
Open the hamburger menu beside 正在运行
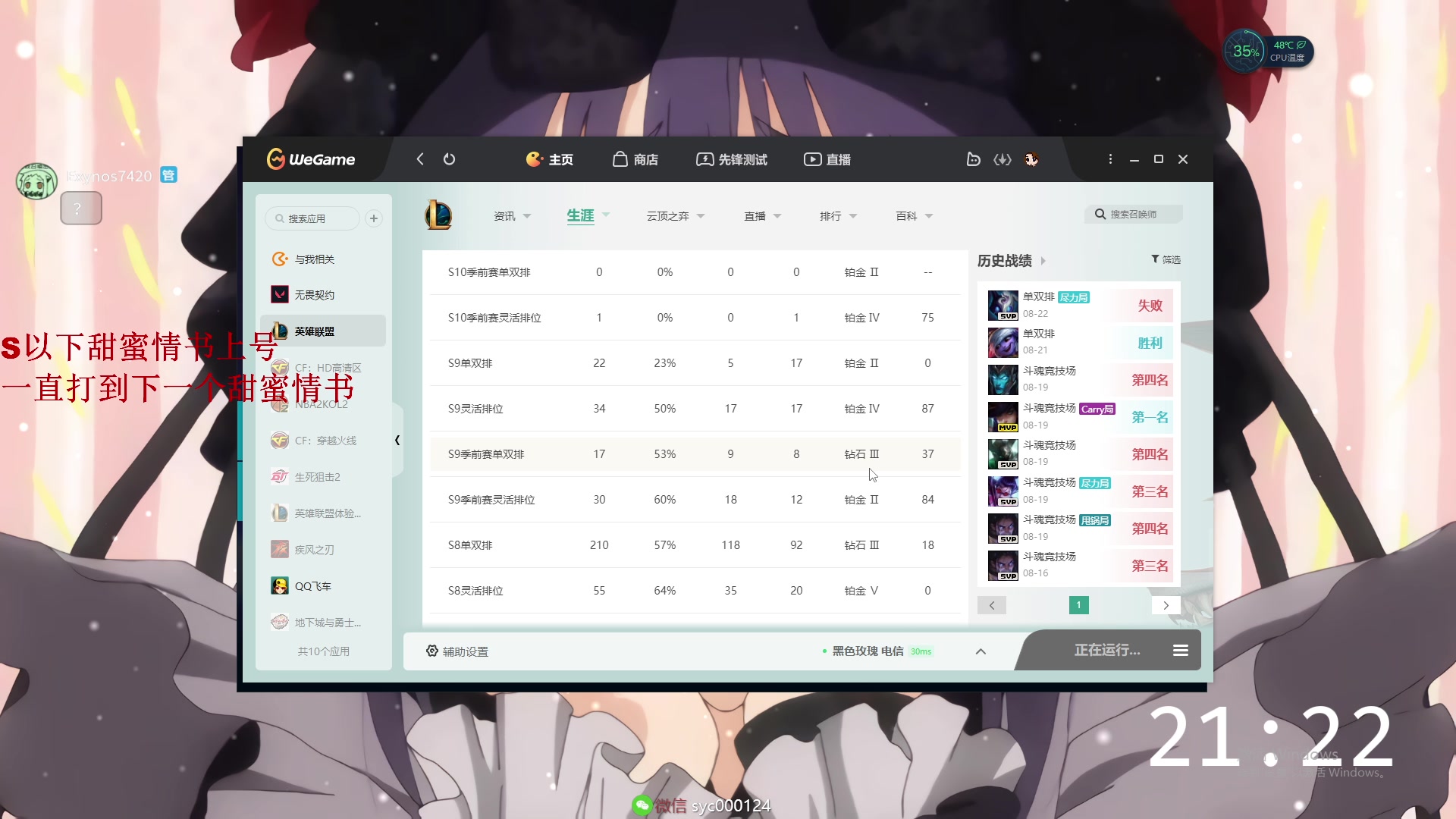coord(1180,651)
